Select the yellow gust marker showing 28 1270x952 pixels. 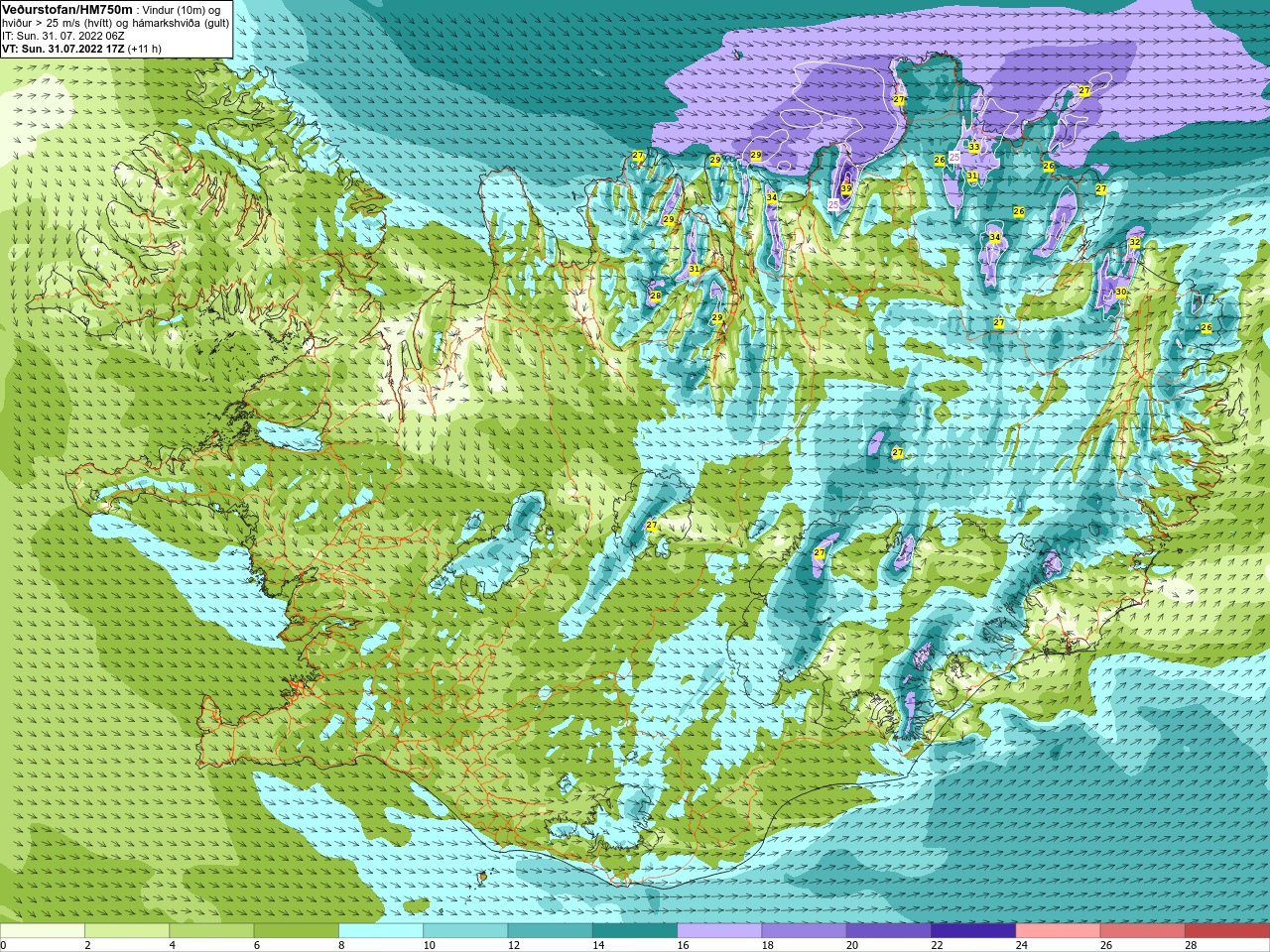655,296
